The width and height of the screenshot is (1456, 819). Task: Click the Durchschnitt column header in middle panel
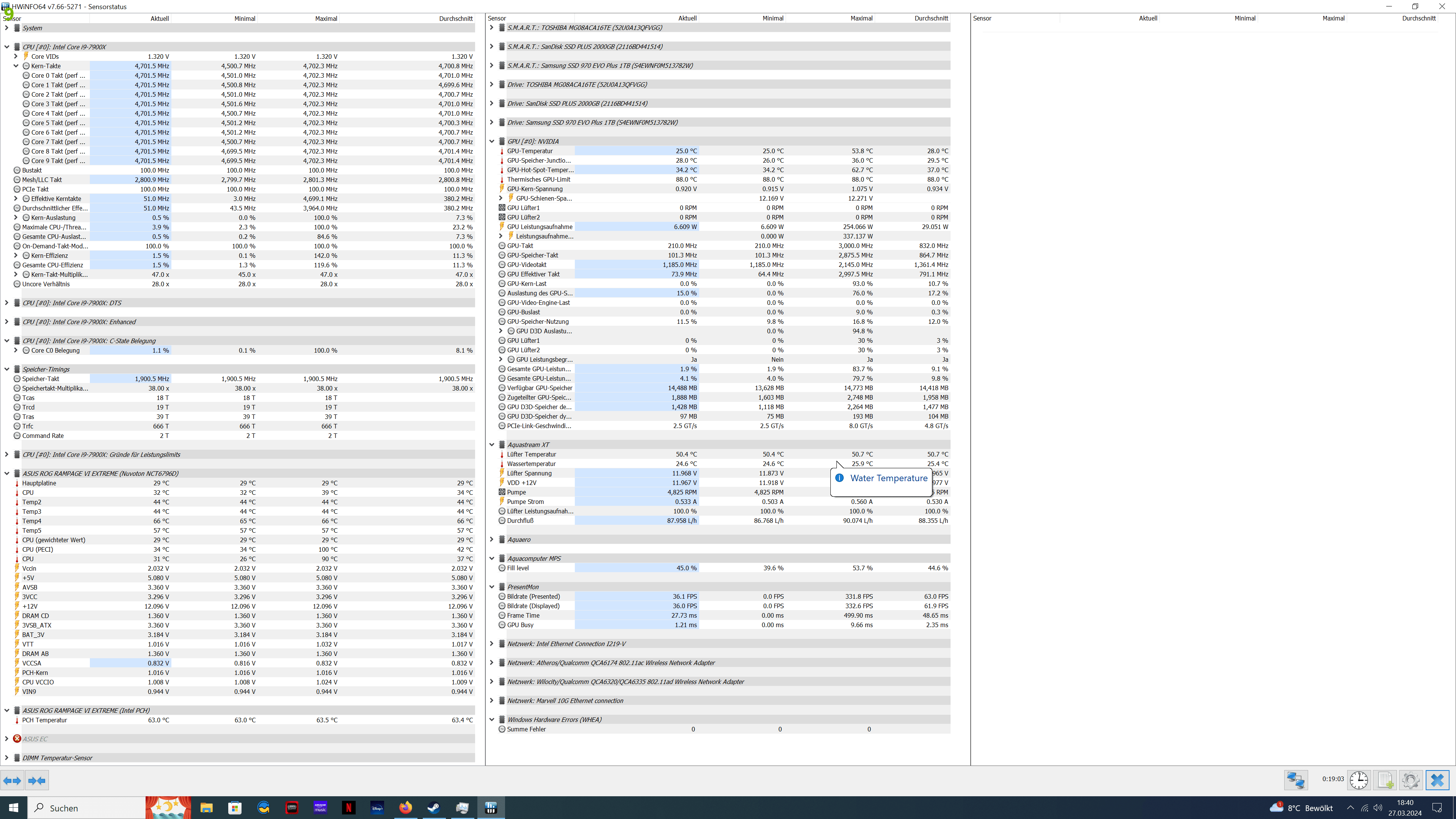(931, 18)
